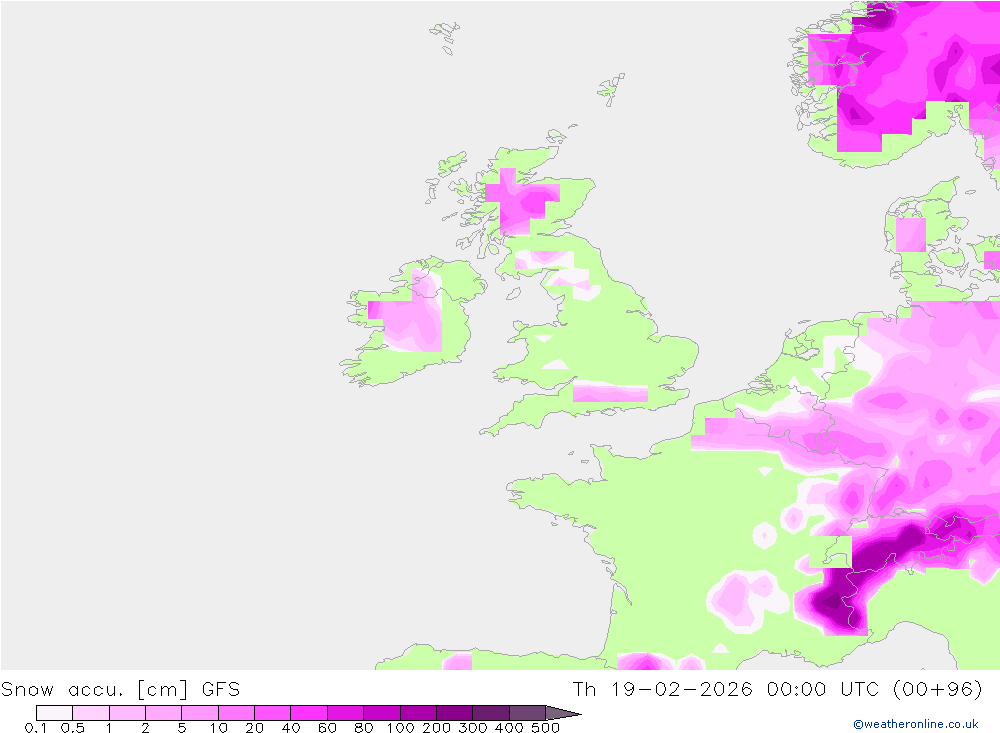Click the 40–60 cm legend swatch

click(x=309, y=713)
